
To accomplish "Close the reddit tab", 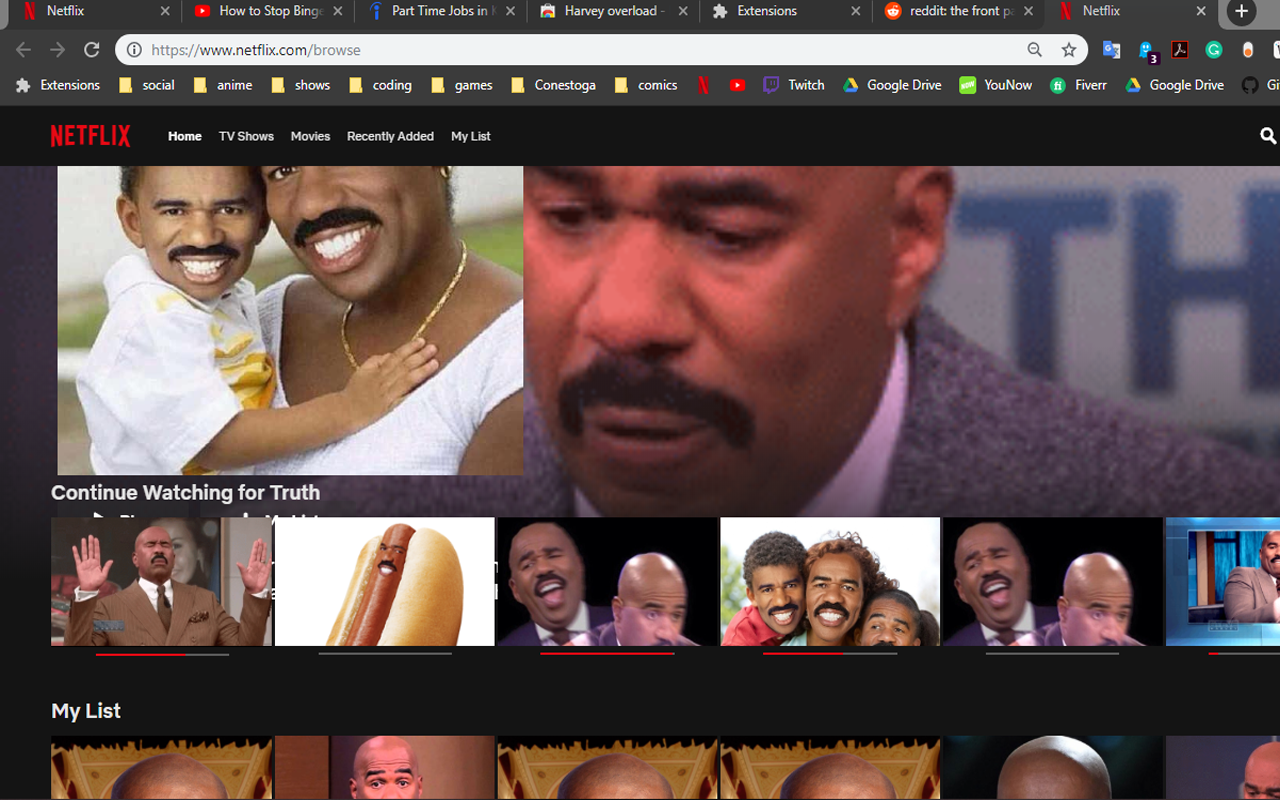I will coord(1028,12).
